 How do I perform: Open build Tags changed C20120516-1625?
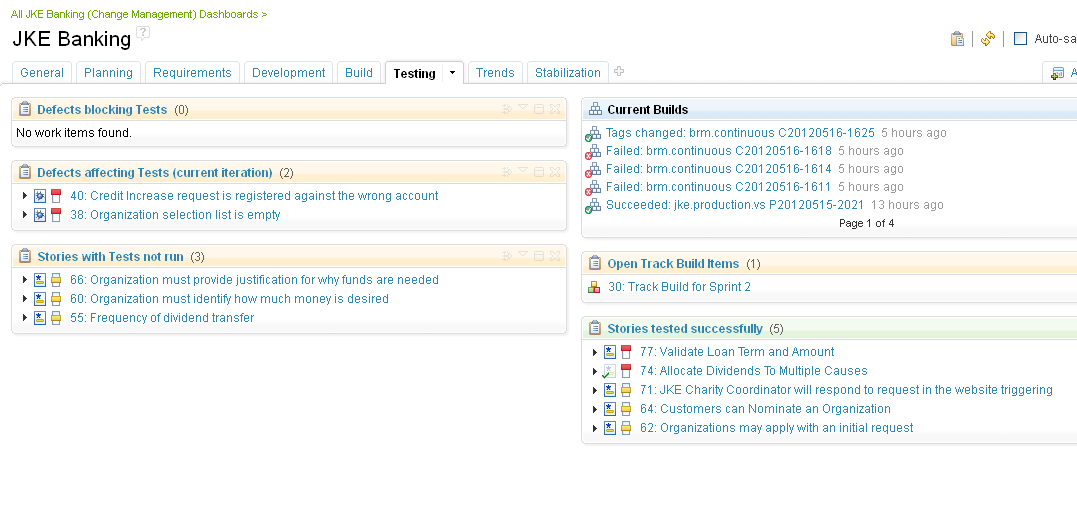coord(740,133)
